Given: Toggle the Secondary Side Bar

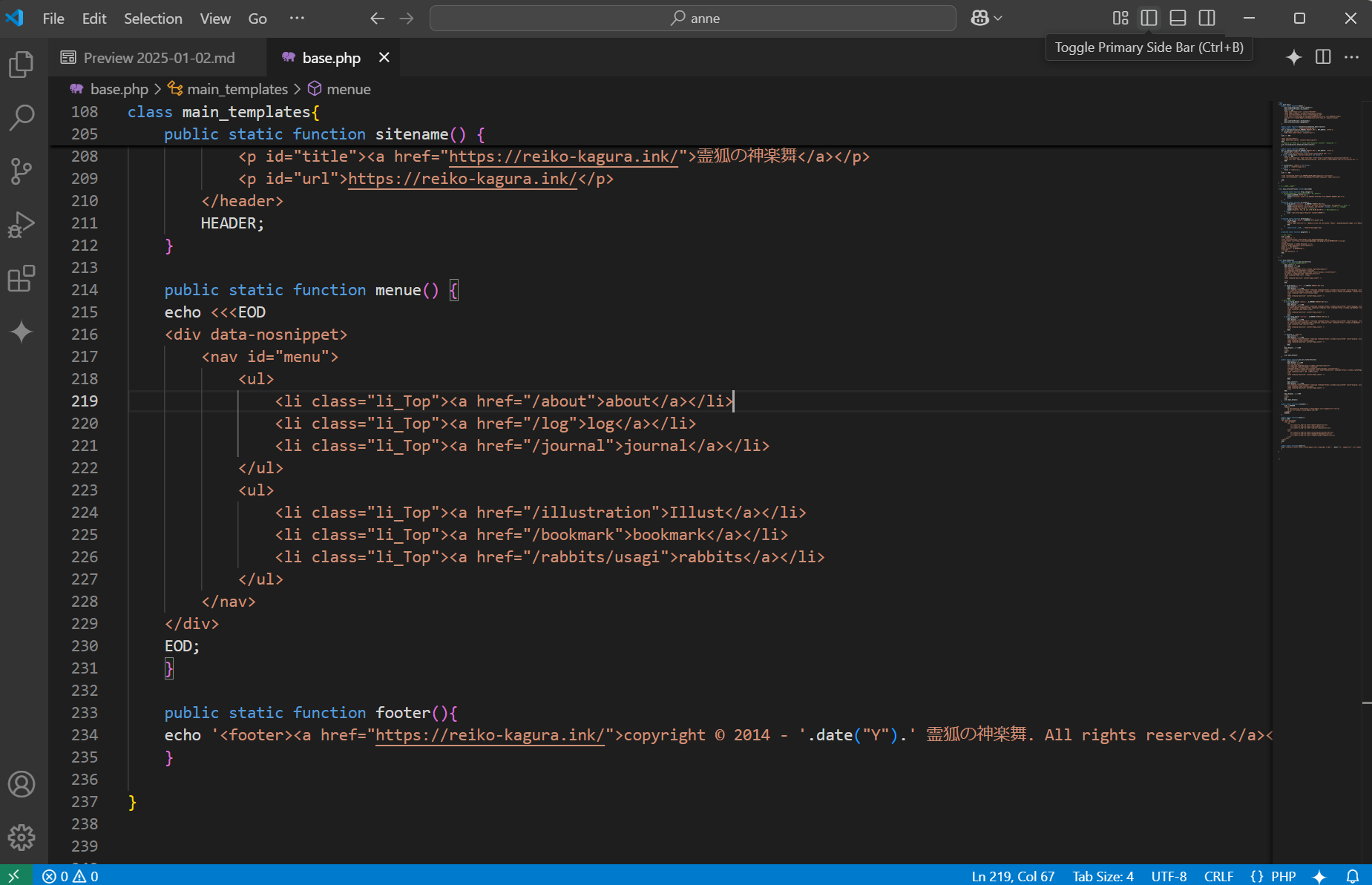Looking at the screenshot, I should click(1207, 18).
